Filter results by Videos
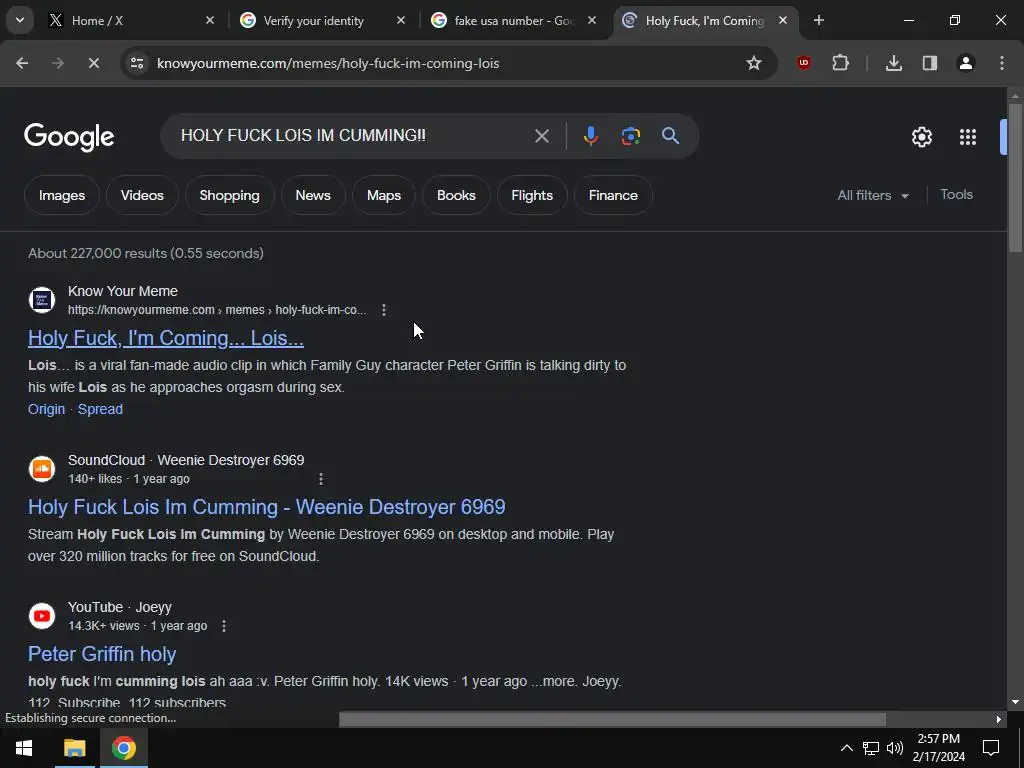 tap(142, 195)
